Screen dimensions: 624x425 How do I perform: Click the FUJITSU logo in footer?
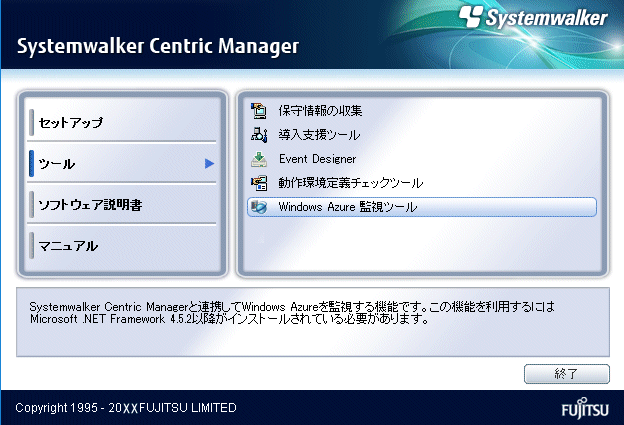pos(580,408)
